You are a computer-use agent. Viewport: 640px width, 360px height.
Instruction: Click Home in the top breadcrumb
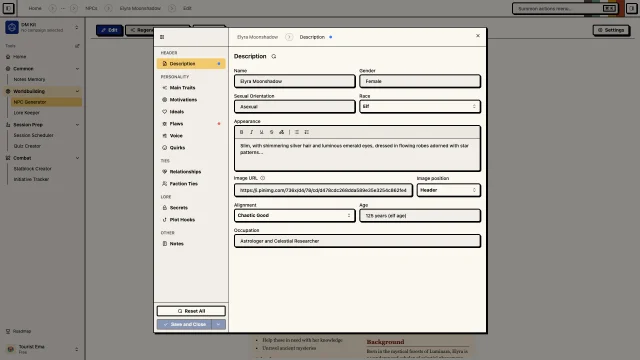pyautogui.click(x=35, y=8)
